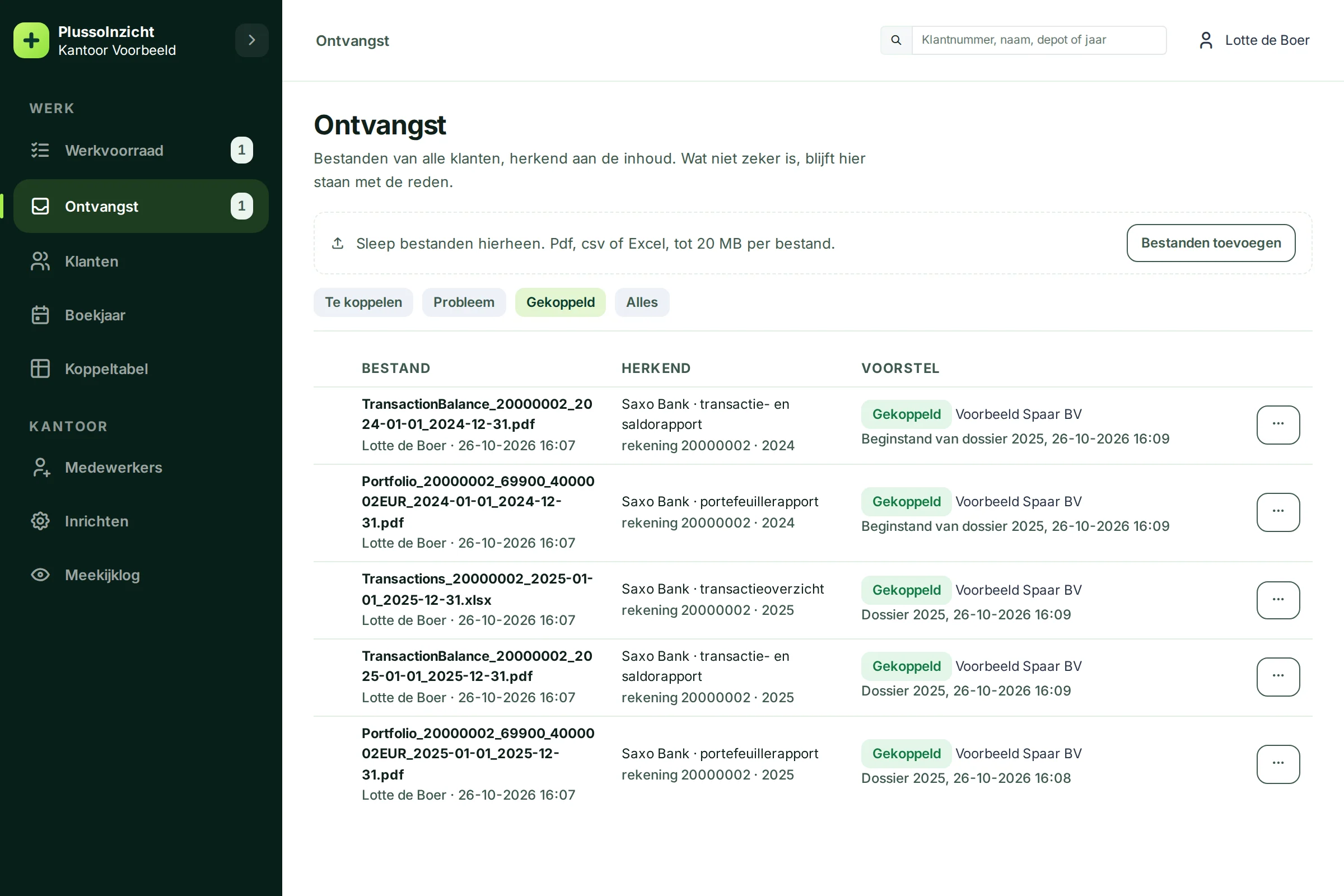
Task: Open more options for Transactions 2025 xlsx row
Action: coord(1278,600)
